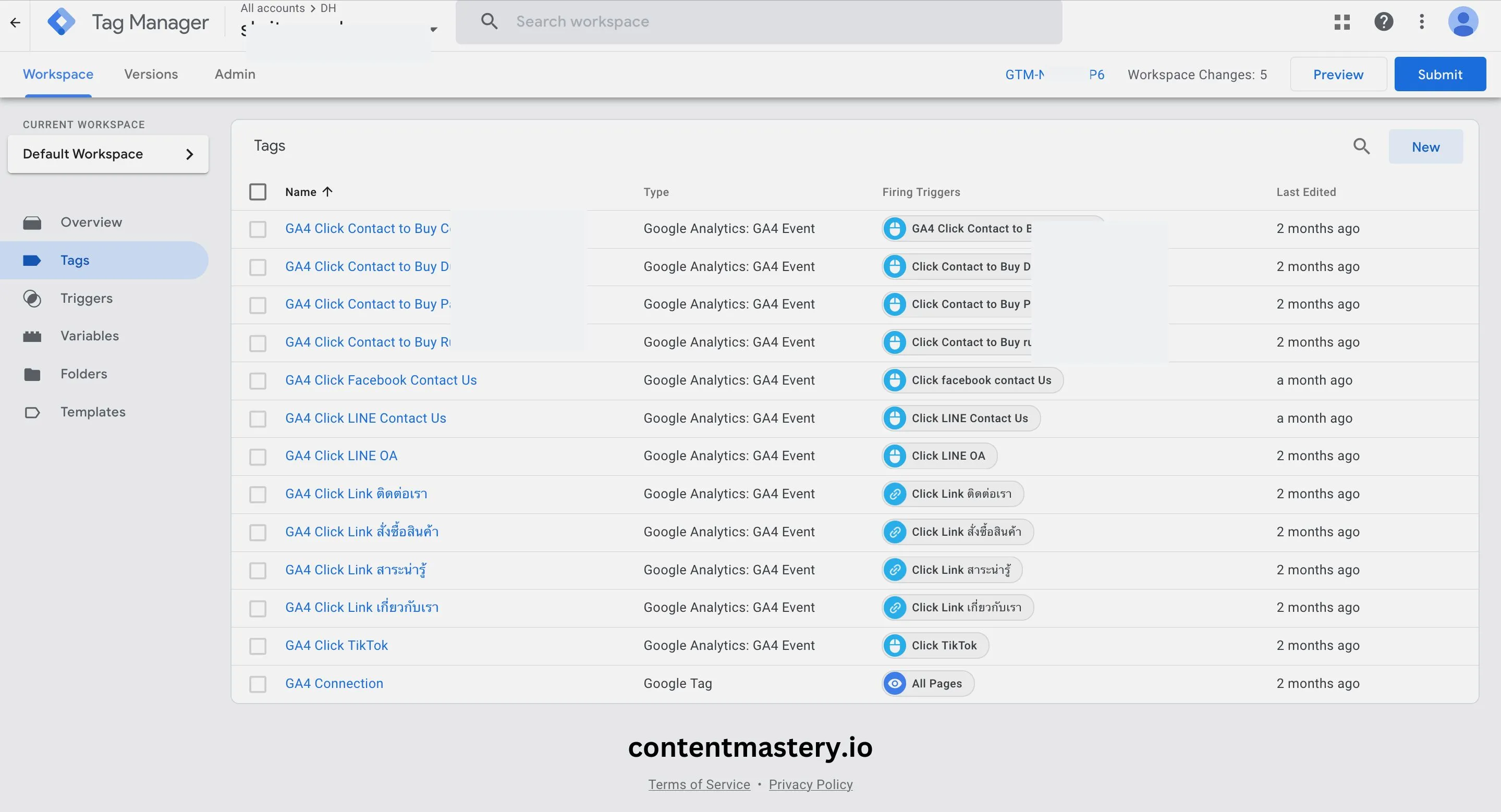
Task: Open the GA4 Click Facebook Contact Us tag
Action: pyautogui.click(x=381, y=380)
